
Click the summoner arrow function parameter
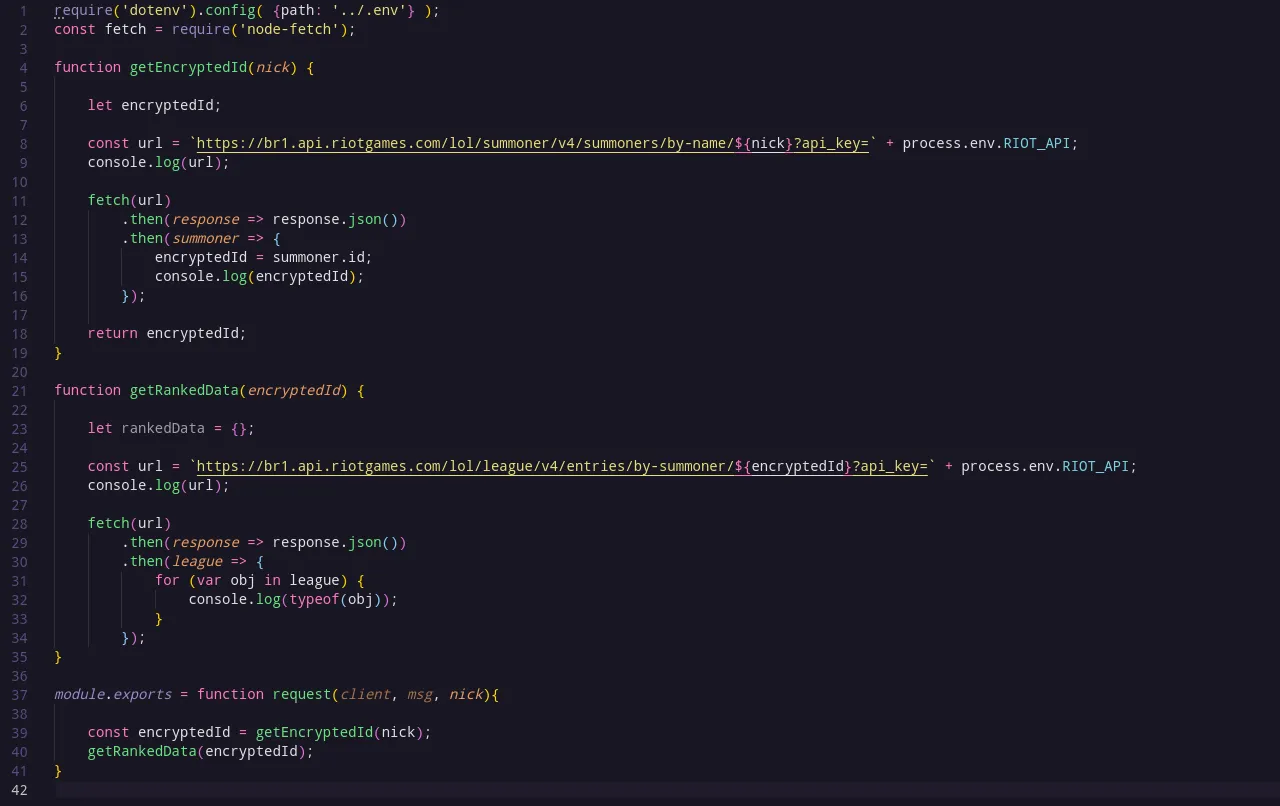pos(205,238)
